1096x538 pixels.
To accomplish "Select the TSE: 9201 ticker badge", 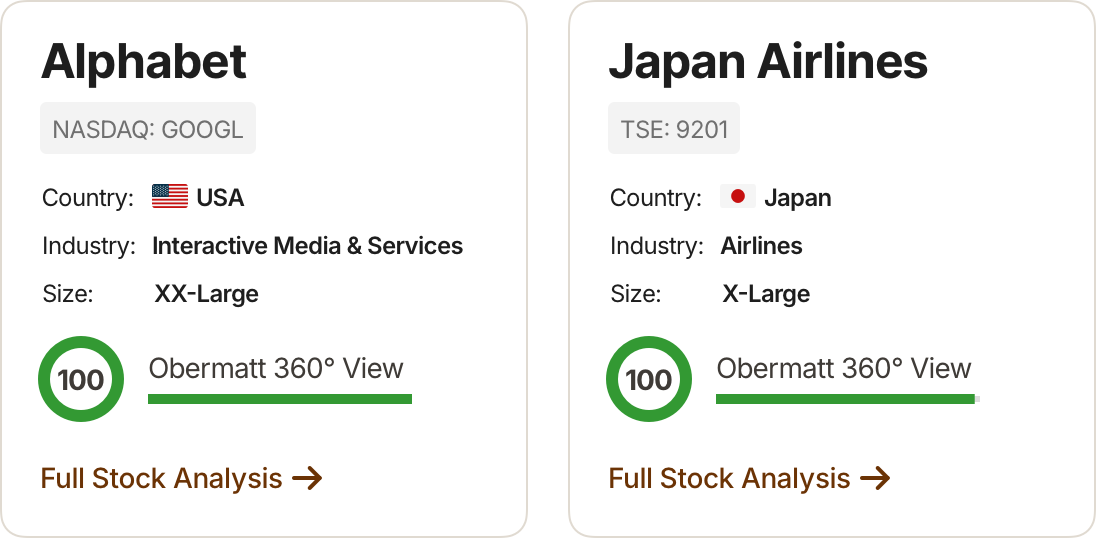I will [674, 129].
